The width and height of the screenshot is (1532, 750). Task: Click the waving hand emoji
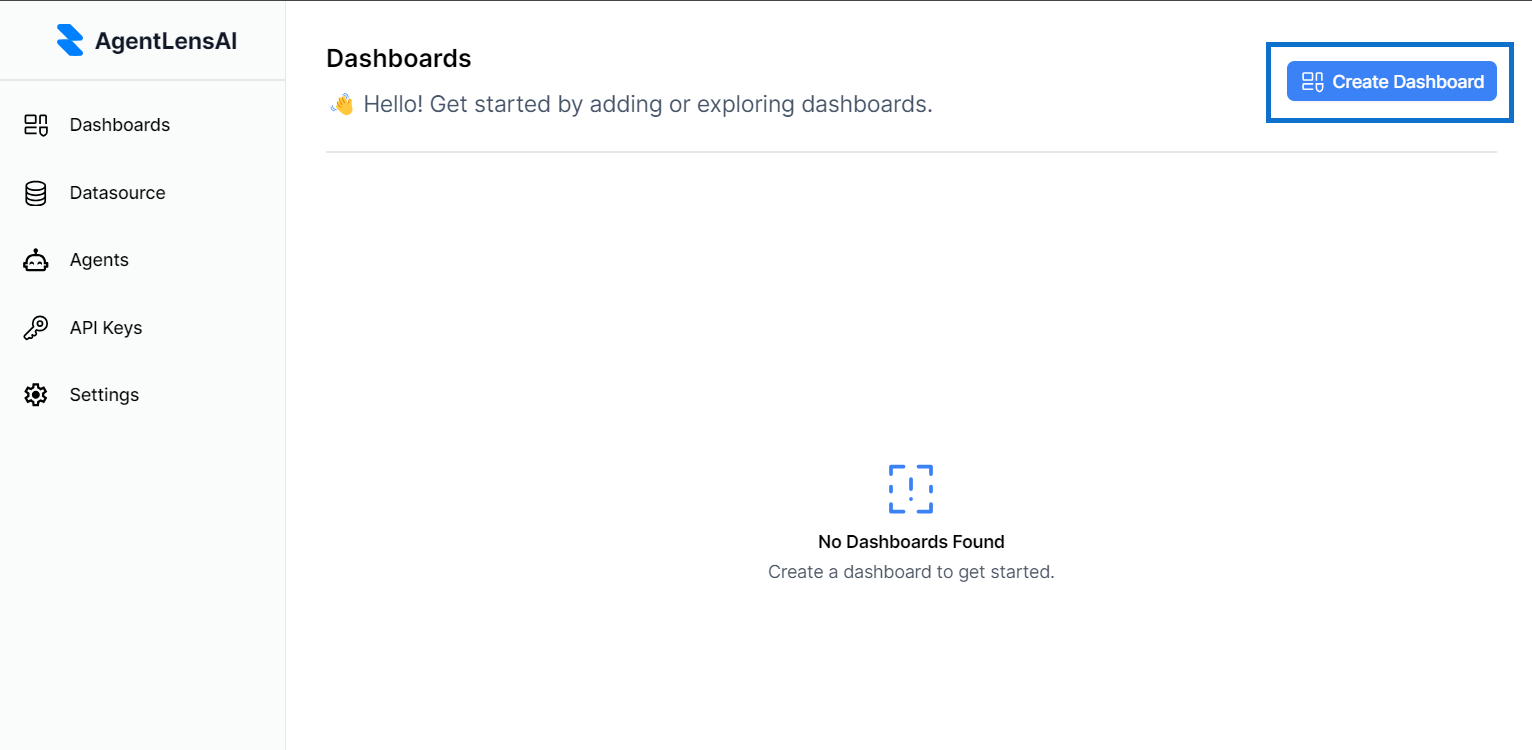click(x=342, y=104)
